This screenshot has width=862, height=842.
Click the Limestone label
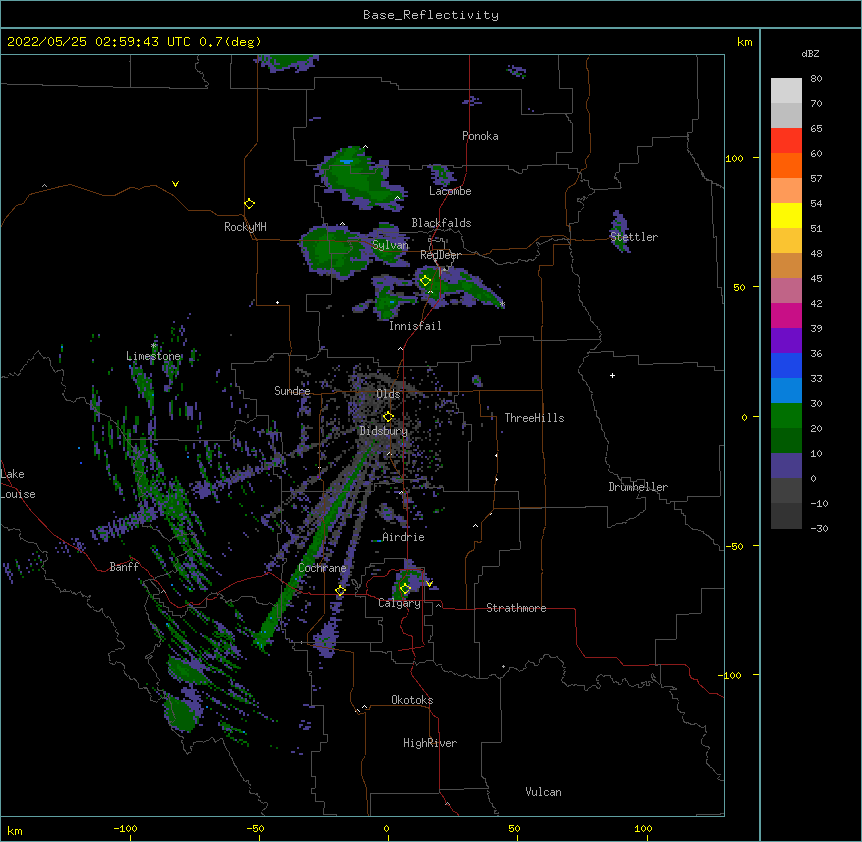(x=153, y=356)
